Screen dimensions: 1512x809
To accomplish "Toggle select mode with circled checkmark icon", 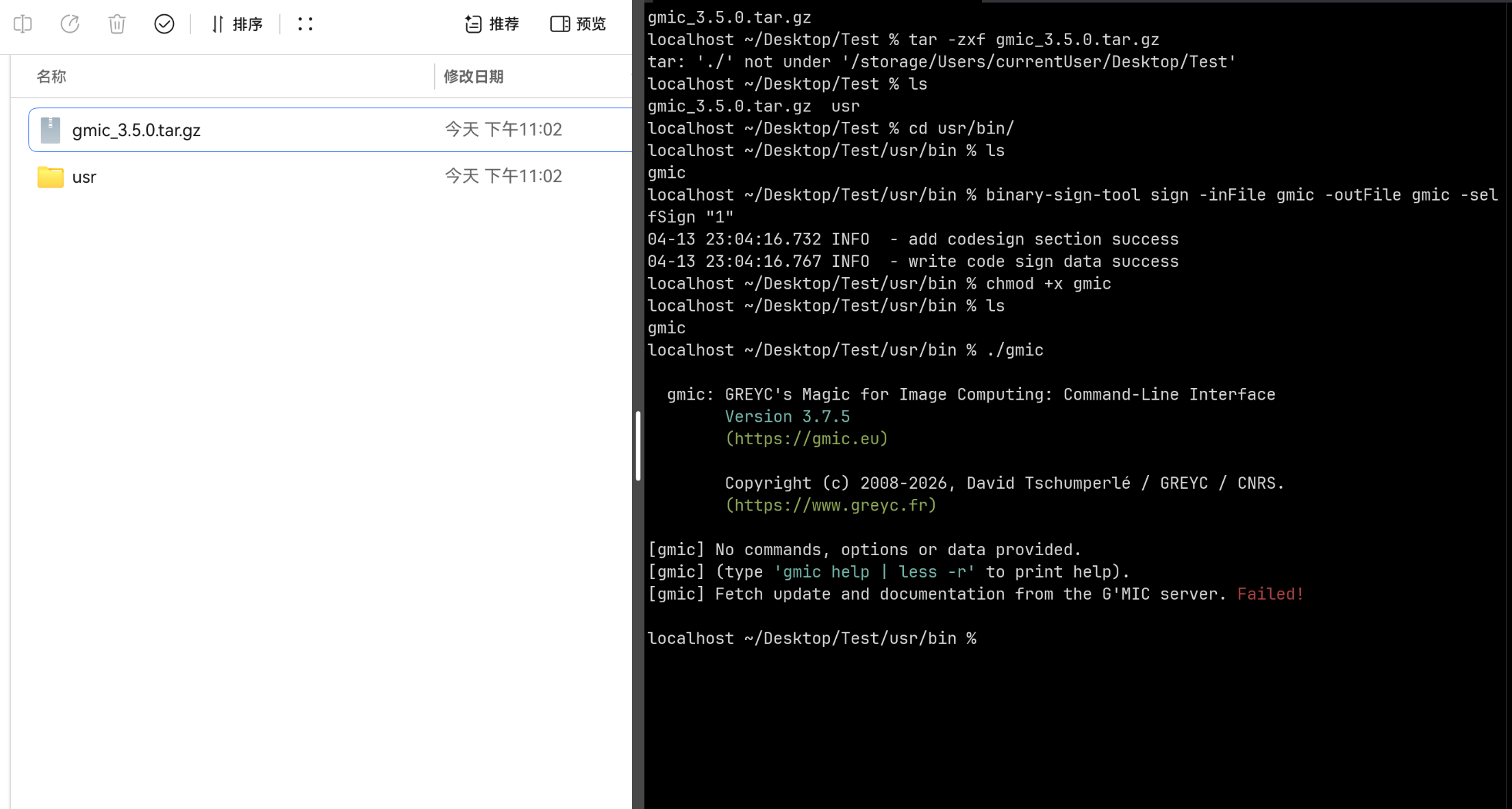I will [164, 24].
